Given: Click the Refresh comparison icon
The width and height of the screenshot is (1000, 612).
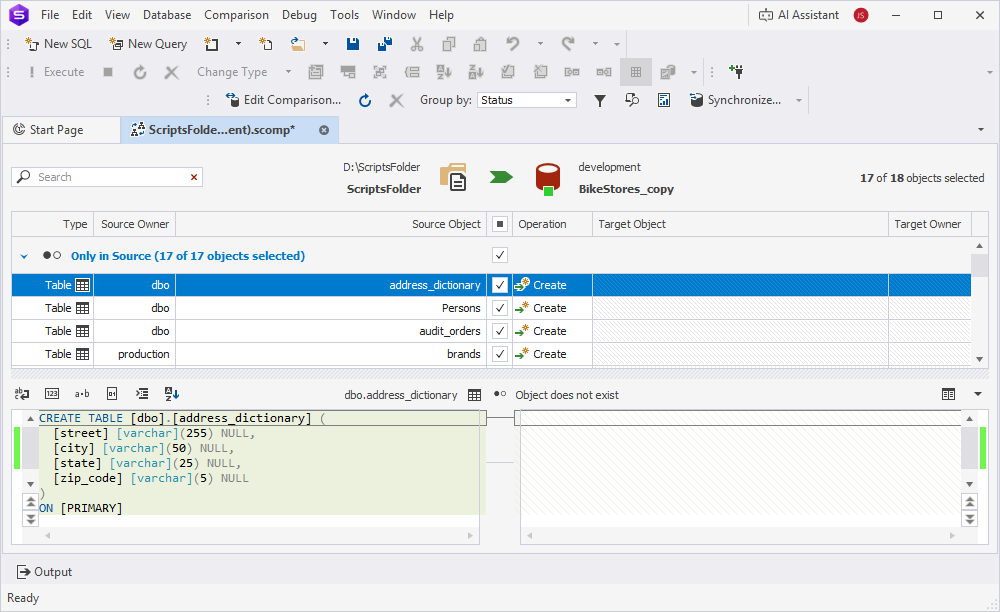Looking at the screenshot, I should click(x=365, y=100).
